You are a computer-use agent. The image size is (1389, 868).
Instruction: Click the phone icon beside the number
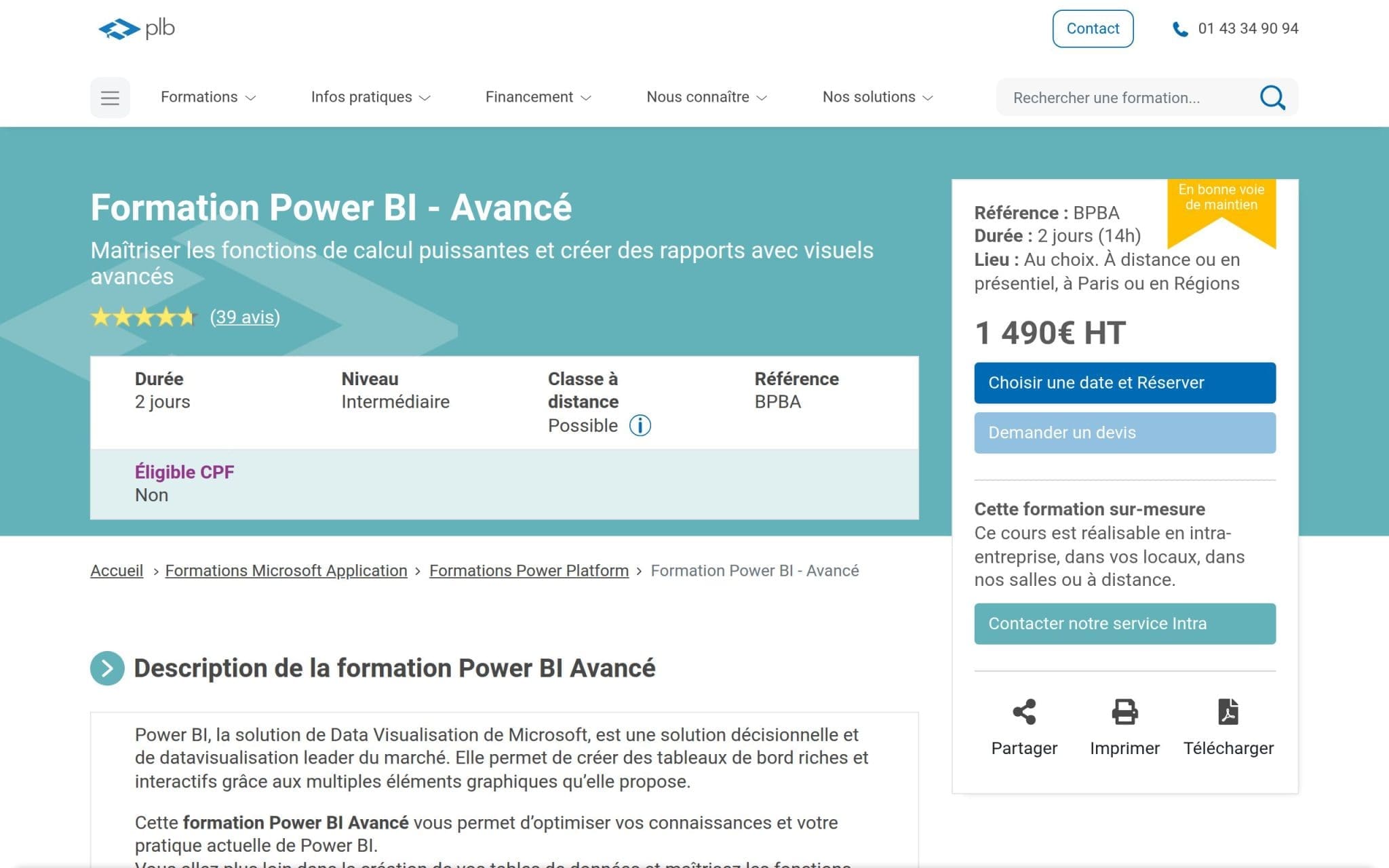1180,29
